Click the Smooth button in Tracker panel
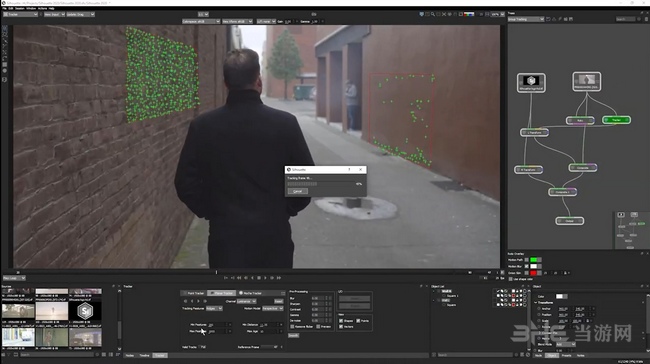Image resolution: width=650 pixels, height=364 pixels. click(293, 335)
